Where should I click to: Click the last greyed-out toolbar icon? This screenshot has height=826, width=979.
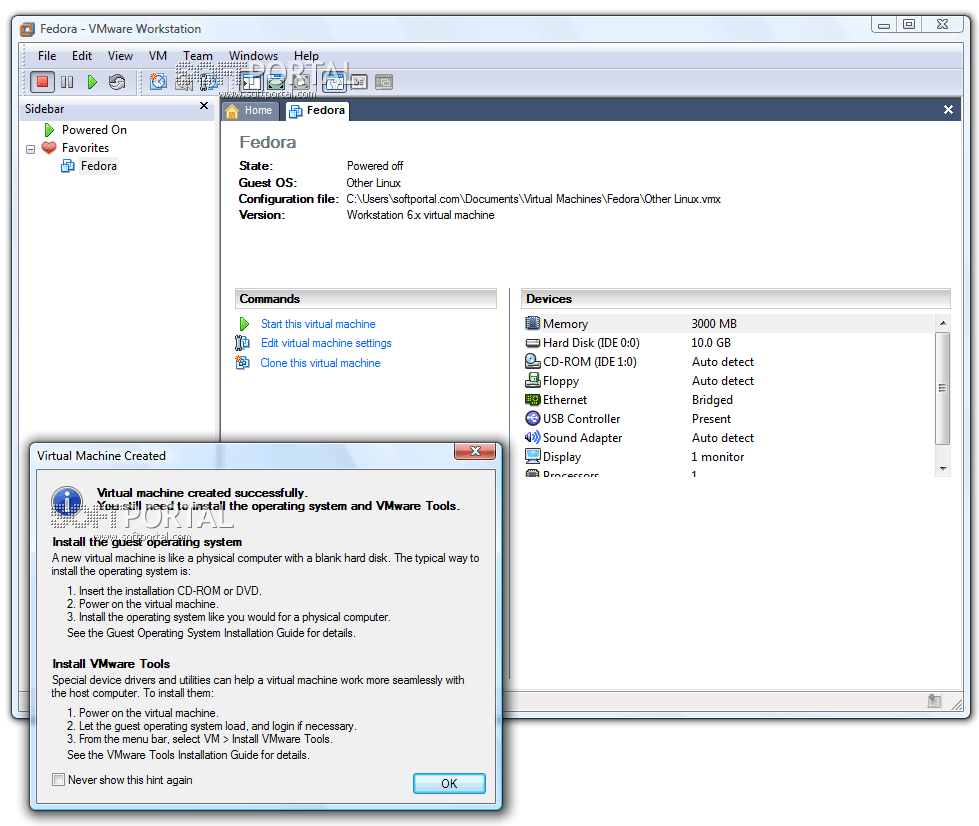click(384, 82)
